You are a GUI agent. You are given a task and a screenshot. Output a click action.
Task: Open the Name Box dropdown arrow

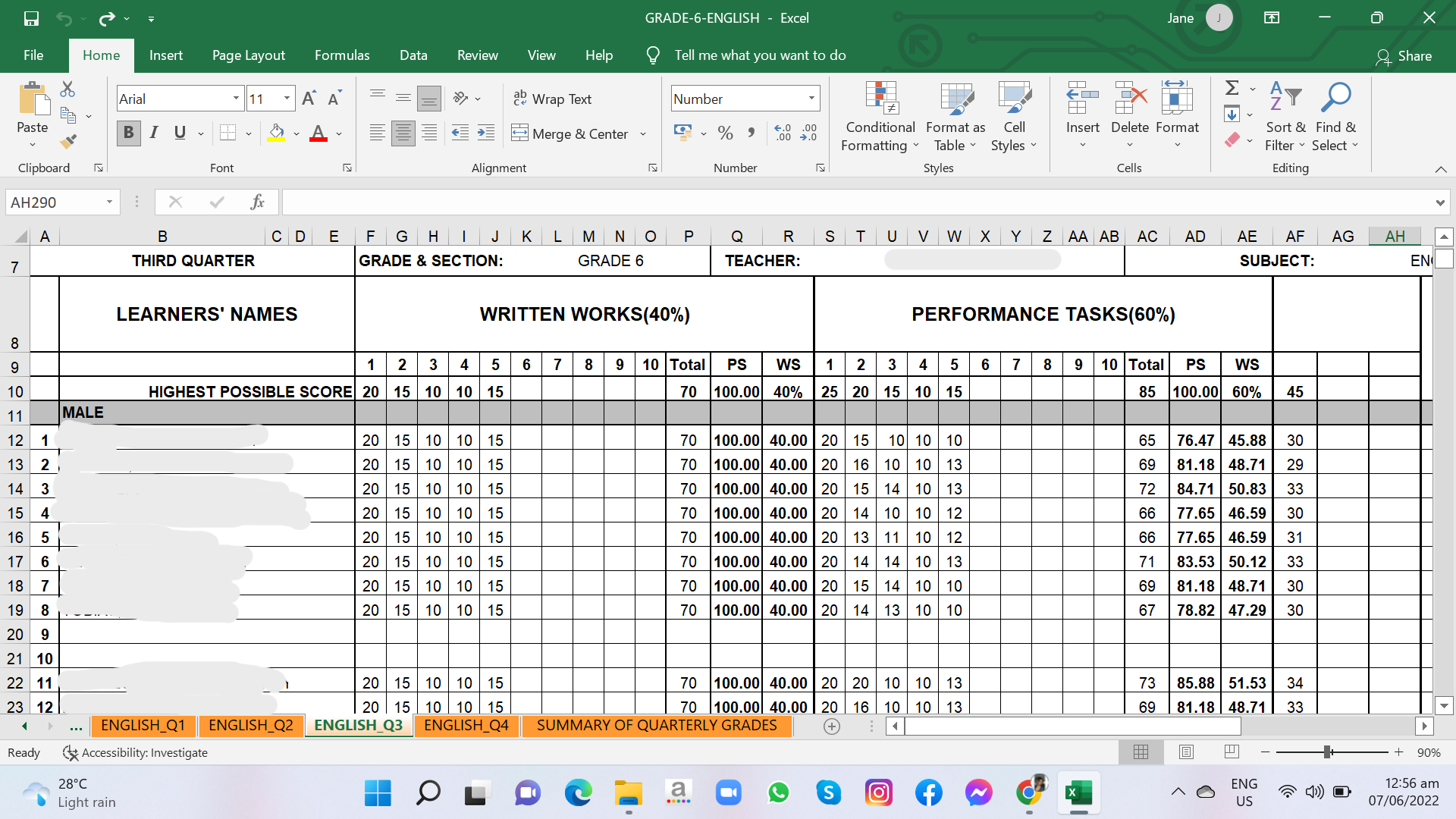tap(109, 202)
